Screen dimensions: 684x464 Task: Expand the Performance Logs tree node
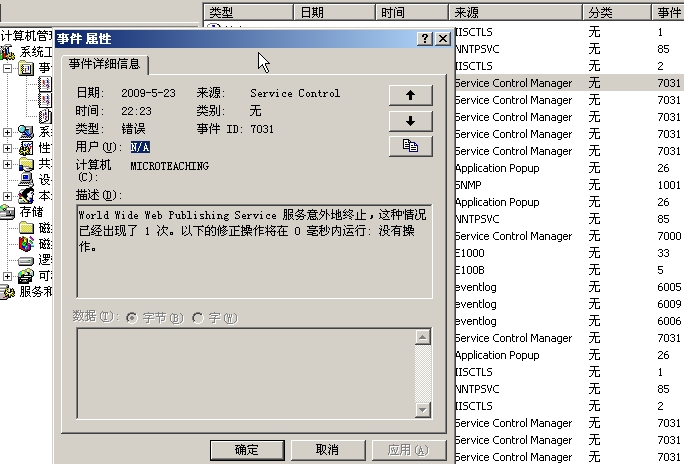pos(7,148)
